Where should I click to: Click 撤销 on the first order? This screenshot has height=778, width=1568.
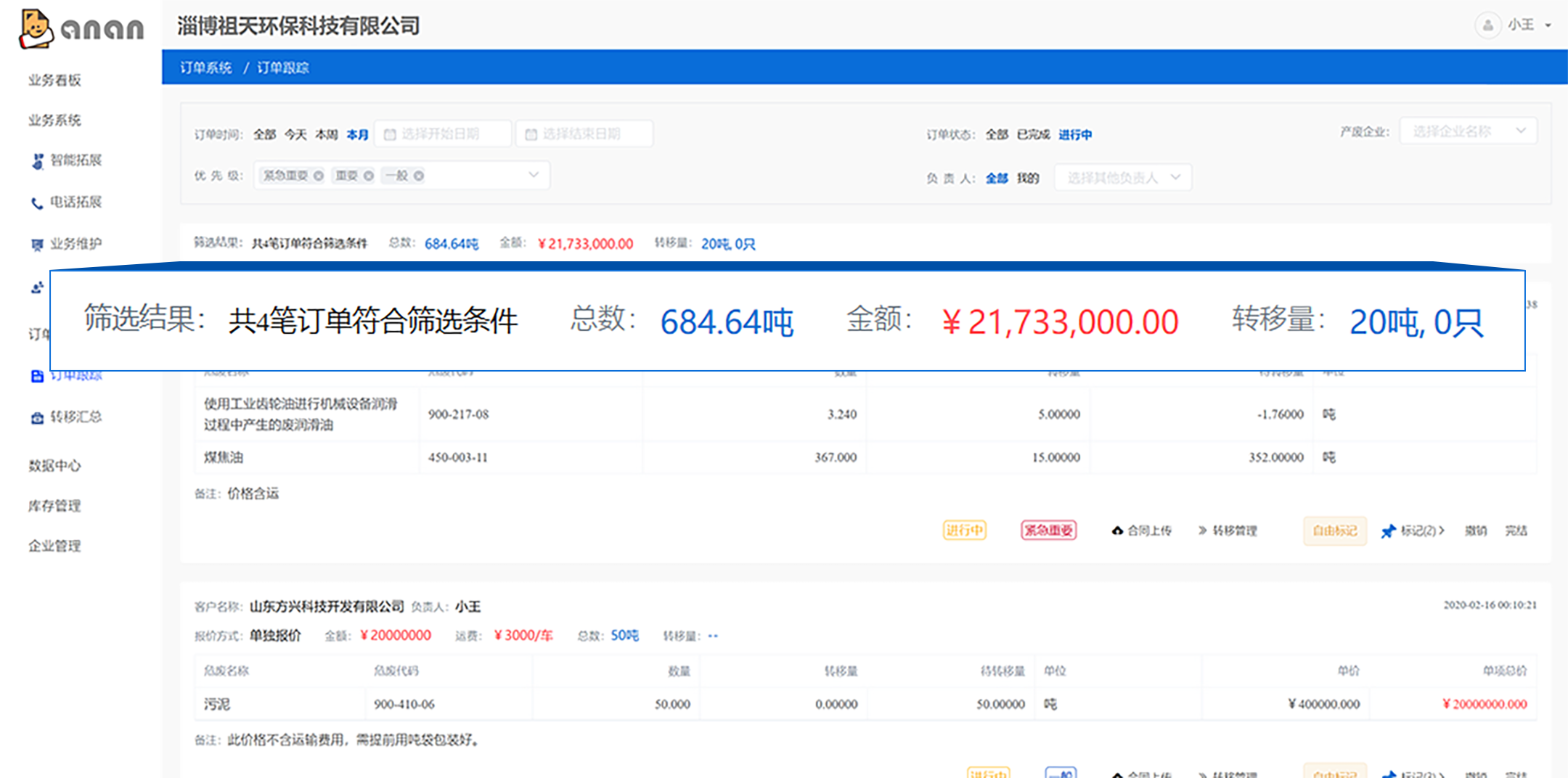1476,531
